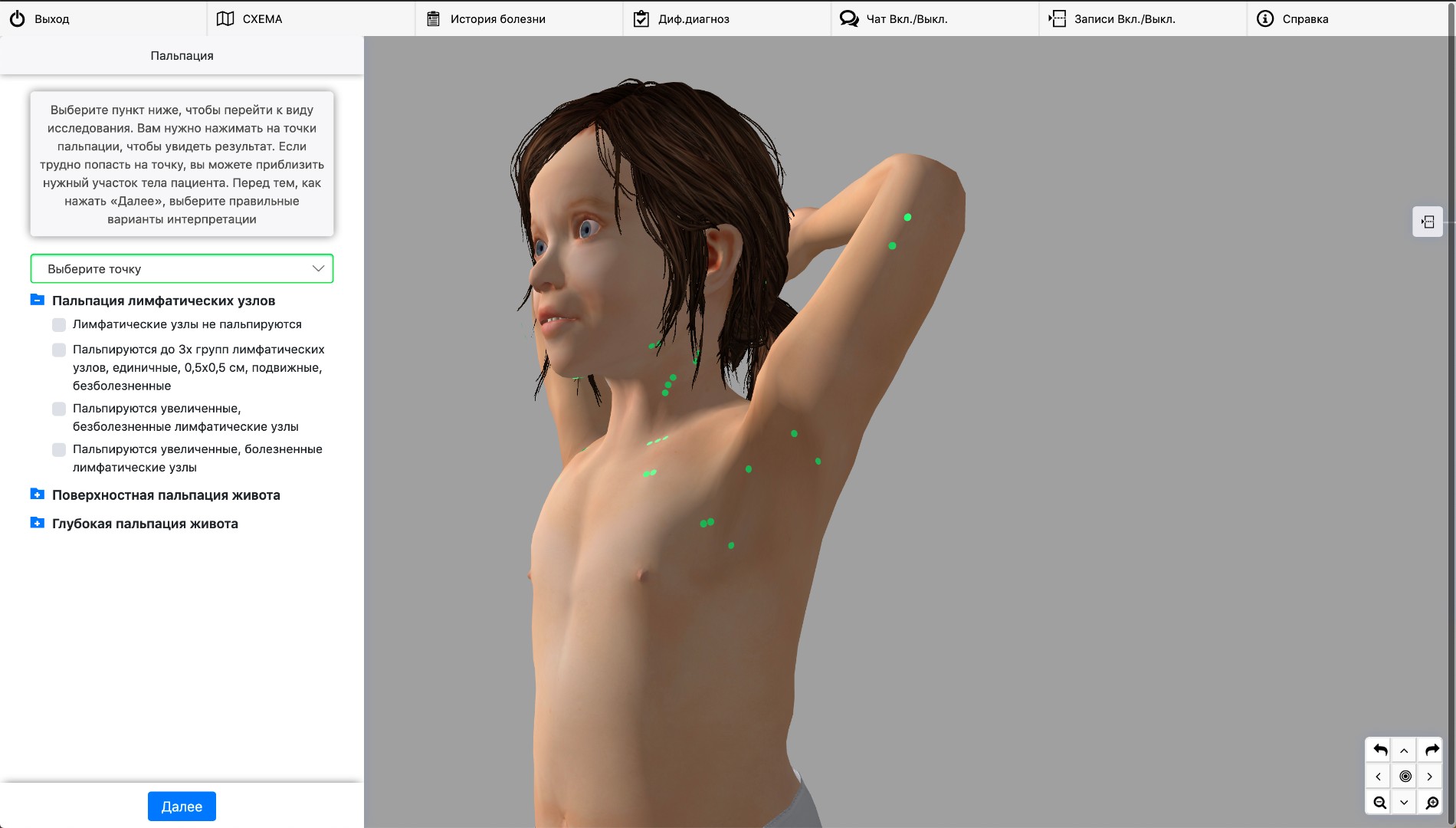Image resolution: width=1456 pixels, height=828 pixels.
Task: Open 'История болезни' in the top menu
Action: click(x=497, y=19)
